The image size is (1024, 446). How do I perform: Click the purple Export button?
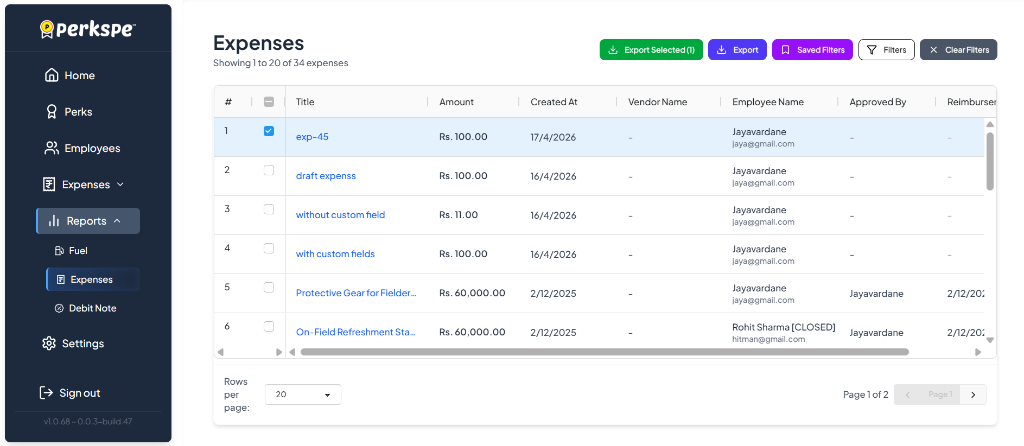737,50
